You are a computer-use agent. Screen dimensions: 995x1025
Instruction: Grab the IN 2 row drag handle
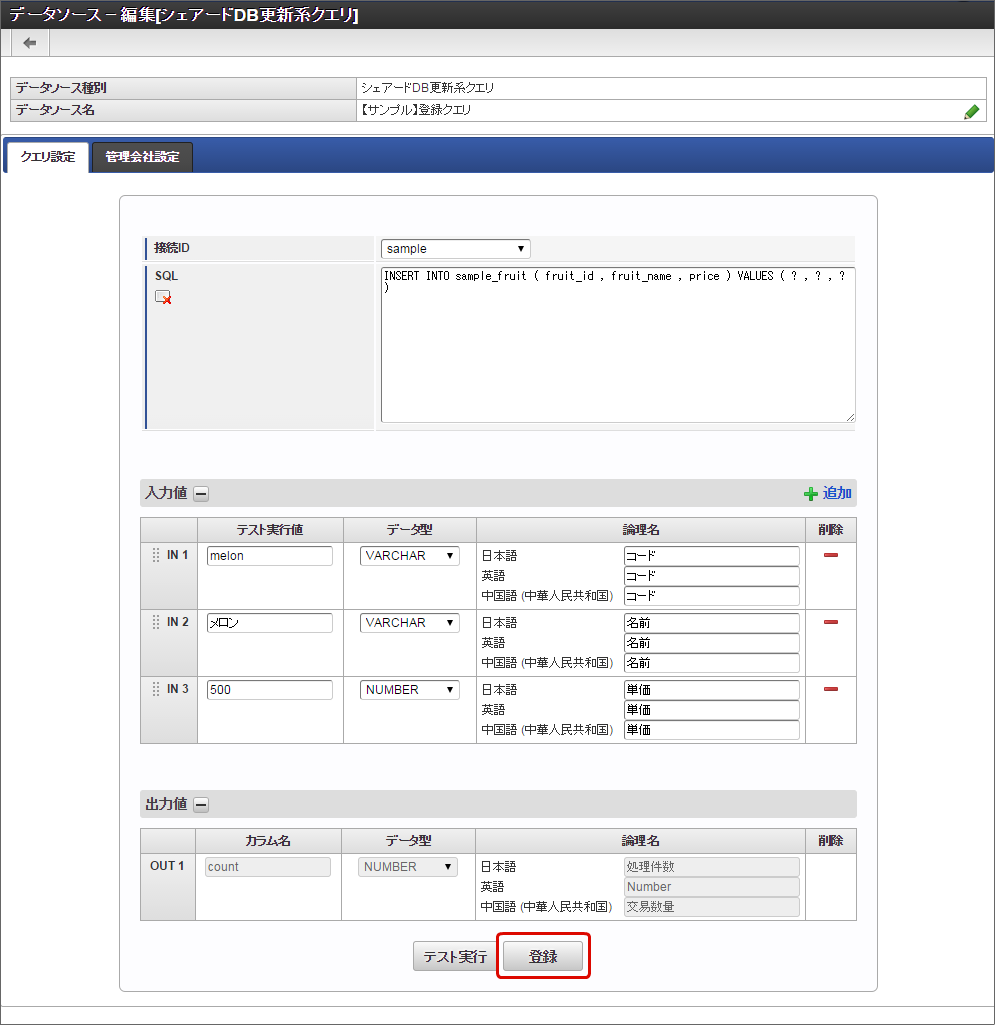(156, 622)
